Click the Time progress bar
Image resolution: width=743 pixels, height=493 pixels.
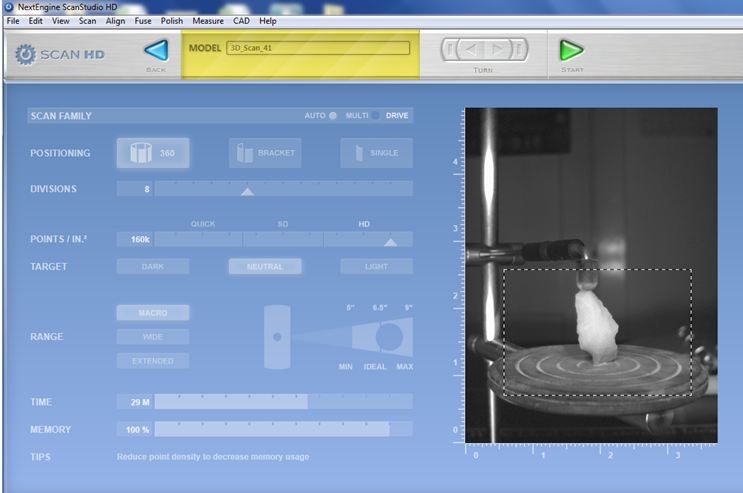283,402
